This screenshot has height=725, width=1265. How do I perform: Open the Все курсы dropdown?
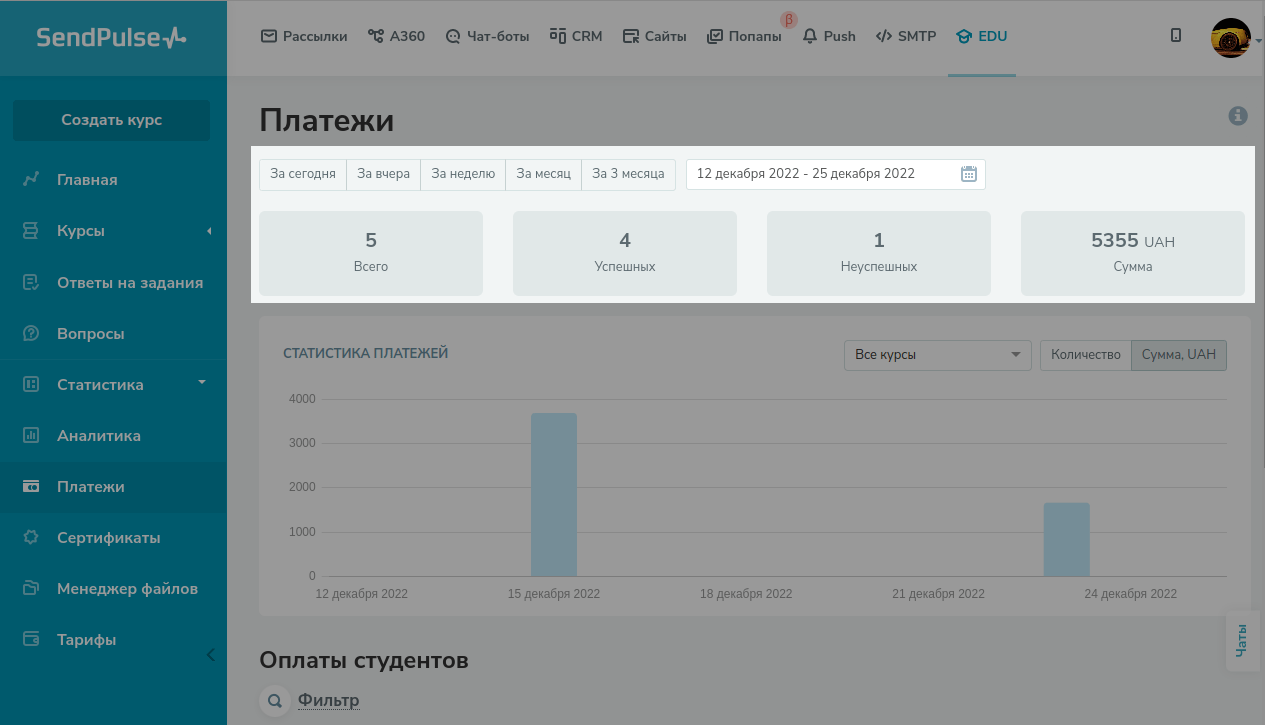pyautogui.click(x=937, y=355)
